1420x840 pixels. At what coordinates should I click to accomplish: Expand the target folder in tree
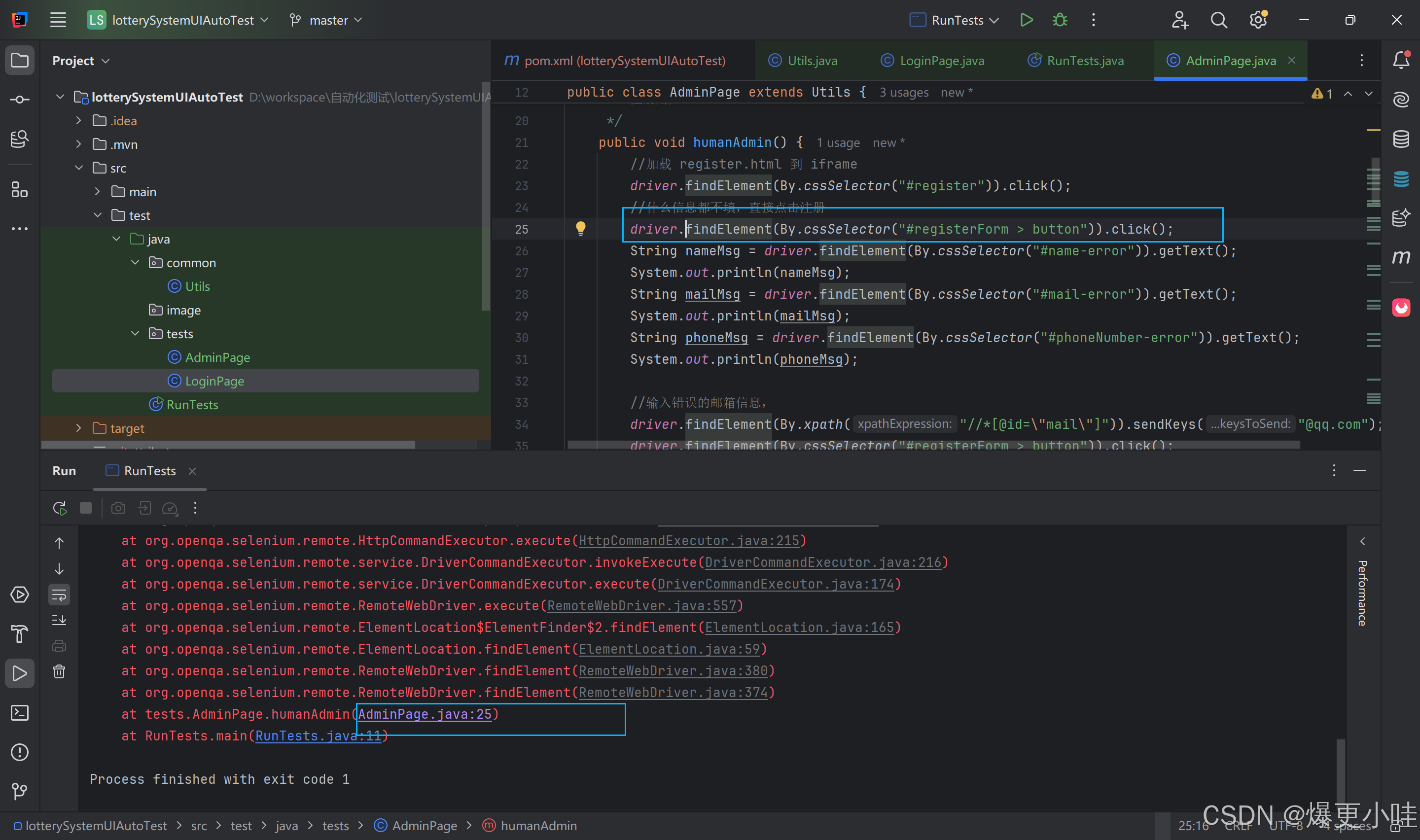click(79, 428)
